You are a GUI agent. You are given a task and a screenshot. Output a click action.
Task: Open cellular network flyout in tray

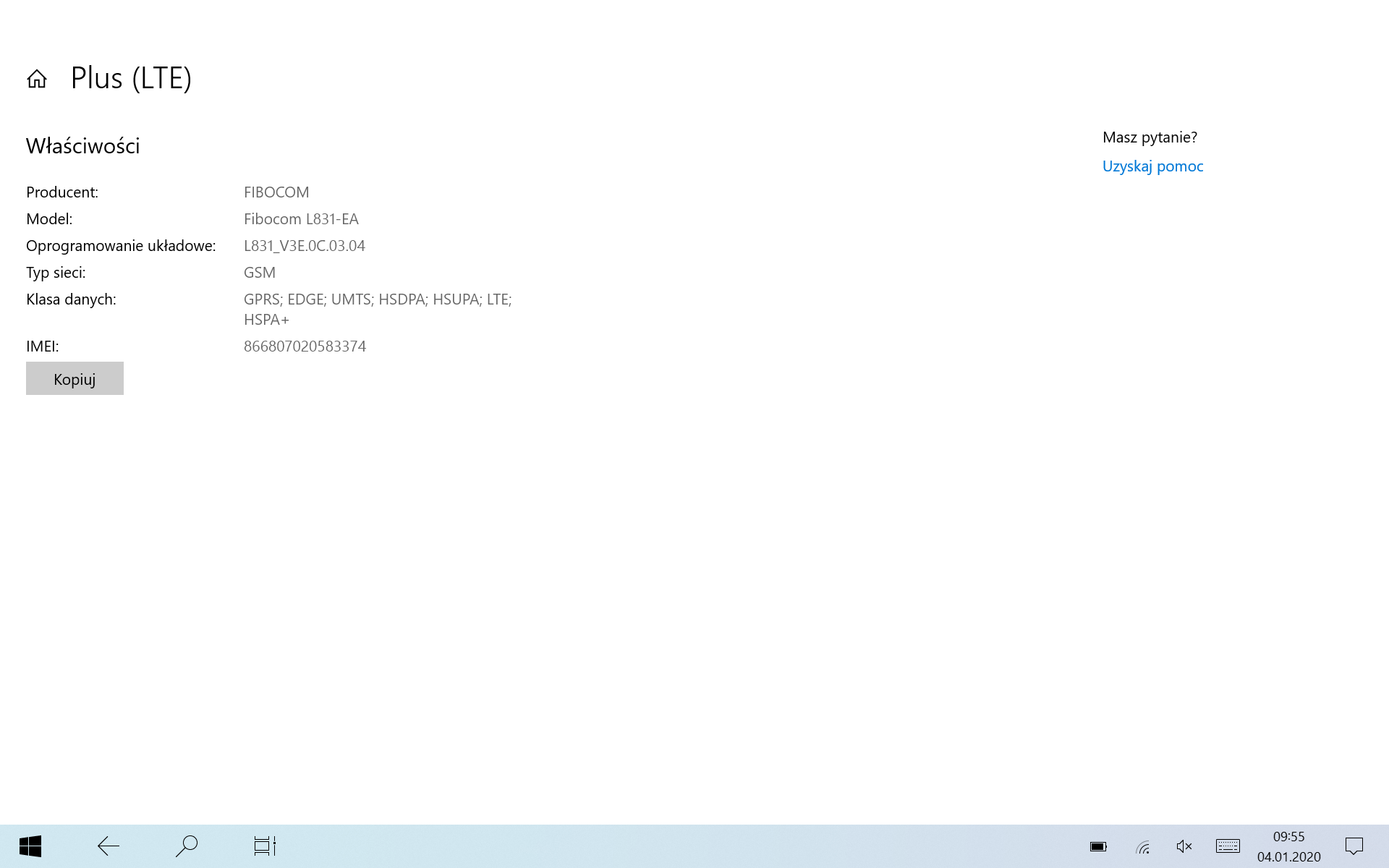tap(1142, 846)
